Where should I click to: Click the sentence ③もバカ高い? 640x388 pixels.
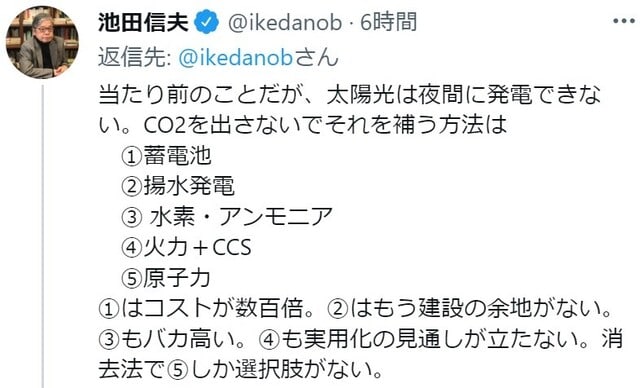pos(168,339)
